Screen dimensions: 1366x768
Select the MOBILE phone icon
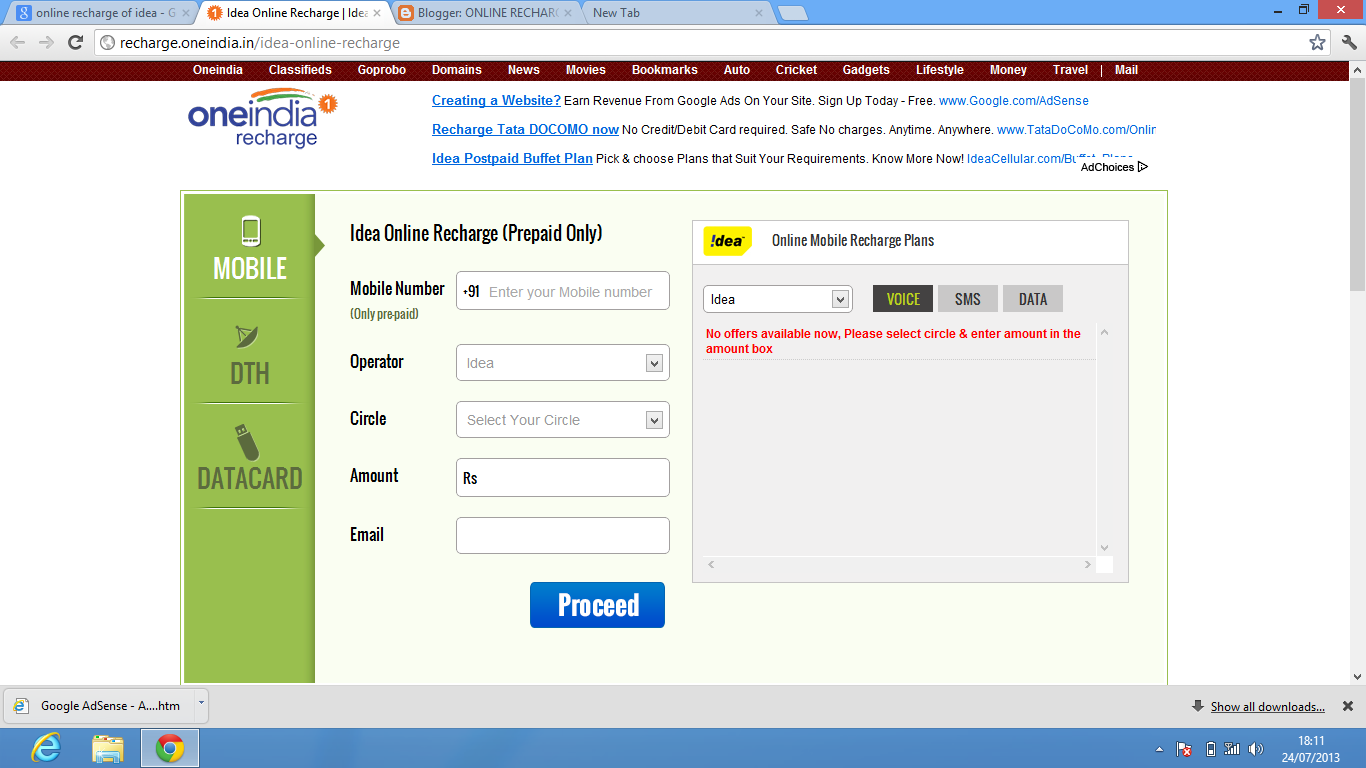pyautogui.click(x=250, y=231)
